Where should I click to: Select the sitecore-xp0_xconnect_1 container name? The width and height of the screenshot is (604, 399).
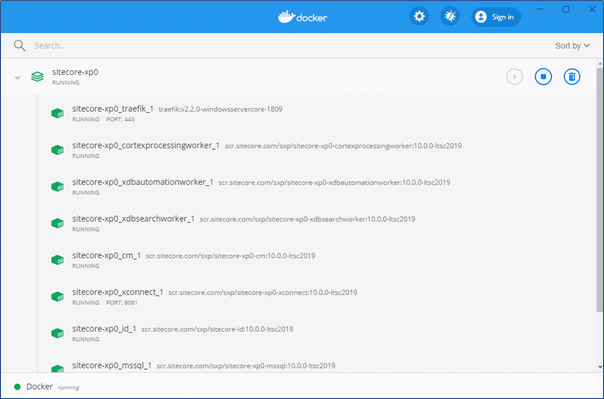(x=117, y=292)
